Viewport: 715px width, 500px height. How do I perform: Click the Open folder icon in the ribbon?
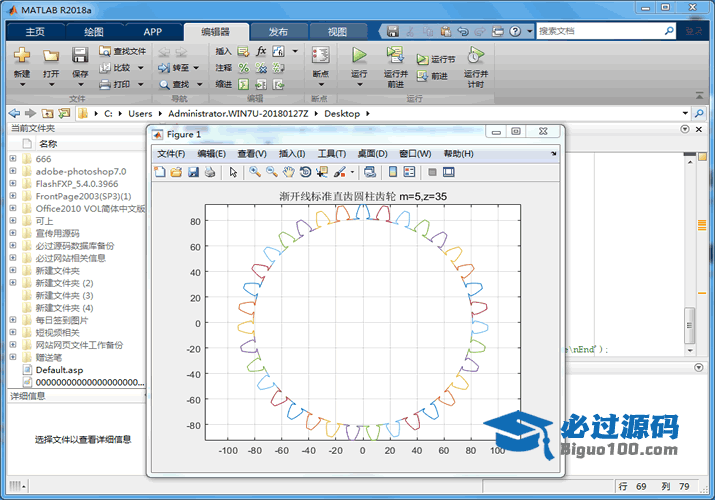tap(51, 56)
